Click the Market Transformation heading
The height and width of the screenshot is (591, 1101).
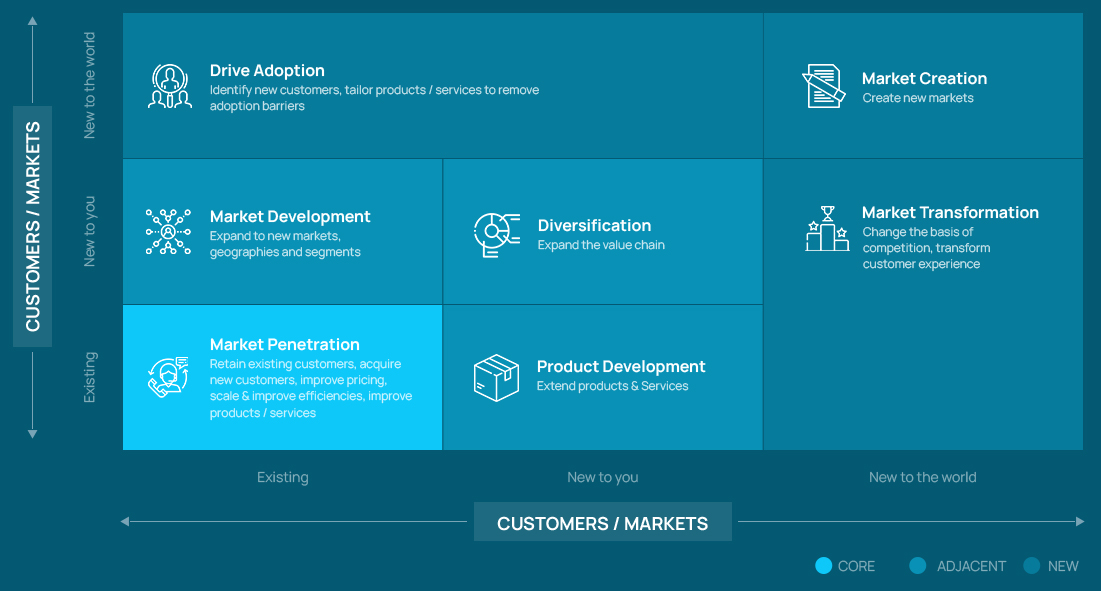[x=949, y=213]
